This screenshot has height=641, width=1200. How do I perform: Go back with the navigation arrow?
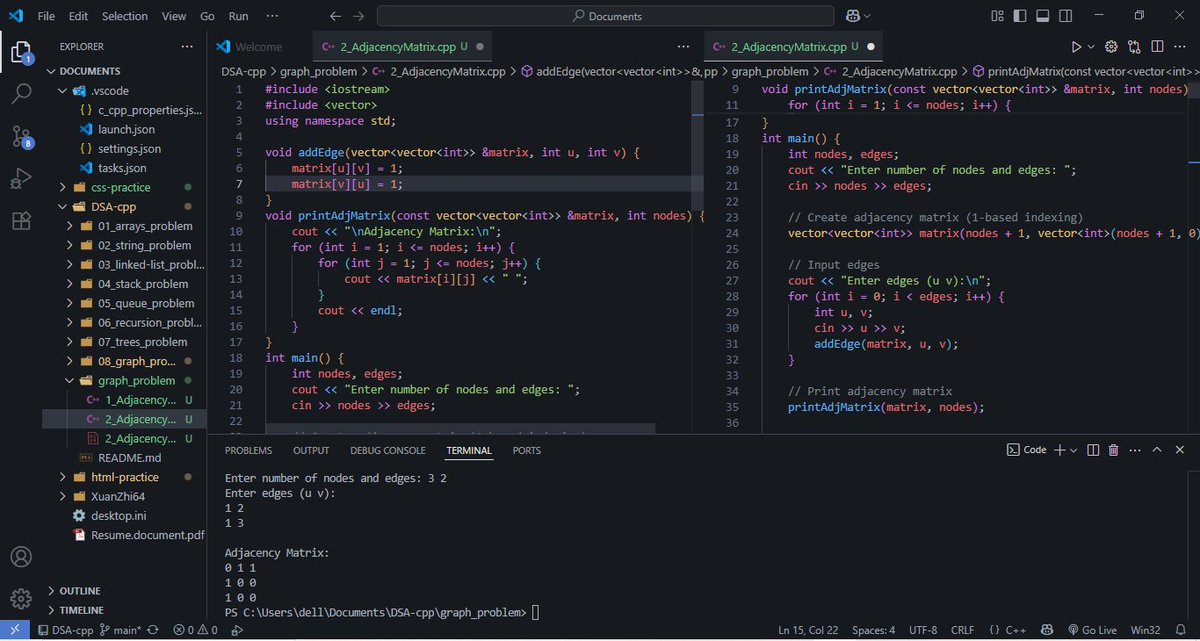336,16
